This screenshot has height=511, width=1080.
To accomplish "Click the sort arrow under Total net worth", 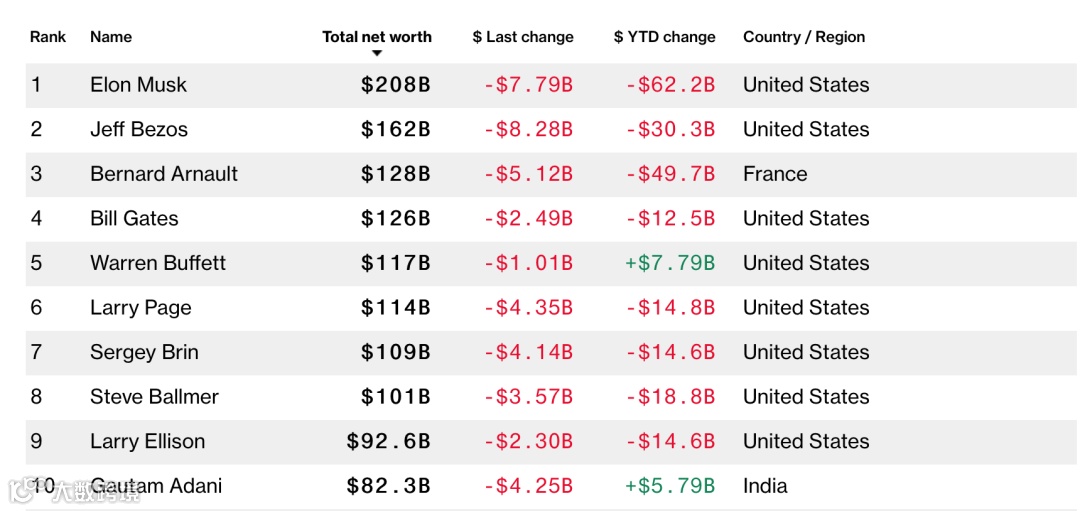I will point(377,53).
